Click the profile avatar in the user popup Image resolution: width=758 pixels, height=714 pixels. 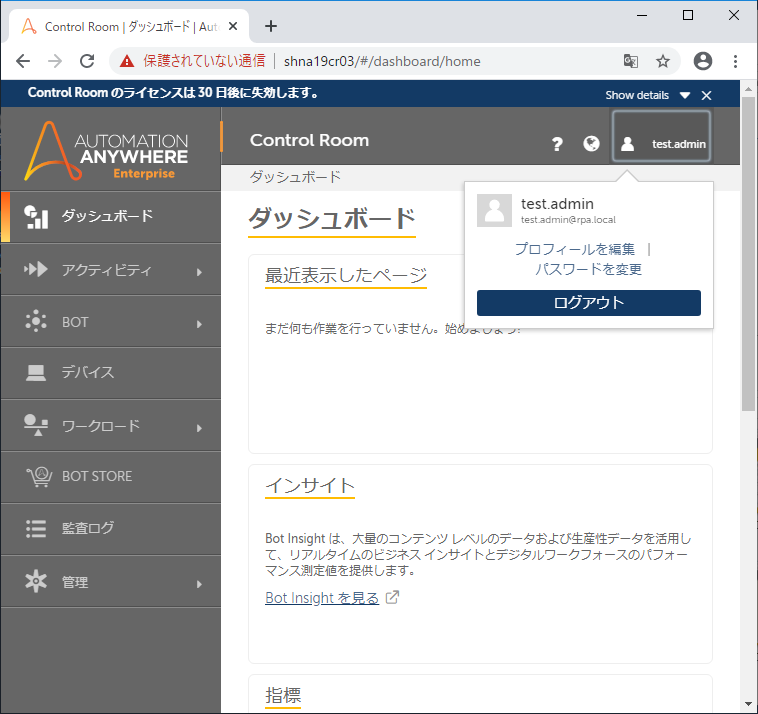[x=494, y=211]
